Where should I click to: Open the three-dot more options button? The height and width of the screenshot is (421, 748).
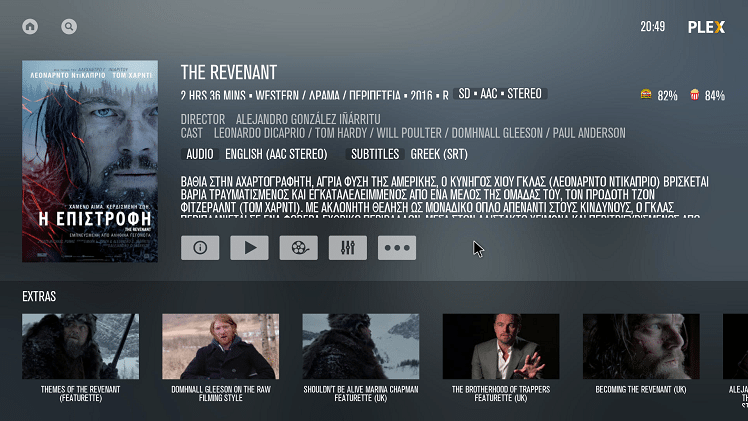[x=397, y=248]
